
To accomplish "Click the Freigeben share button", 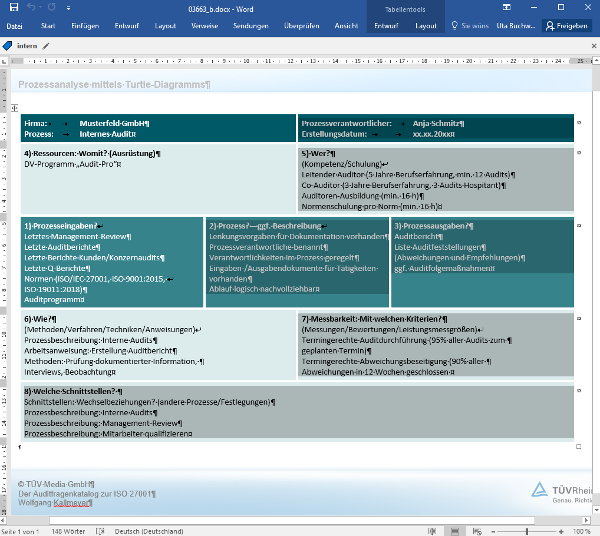I will click(x=566, y=25).
